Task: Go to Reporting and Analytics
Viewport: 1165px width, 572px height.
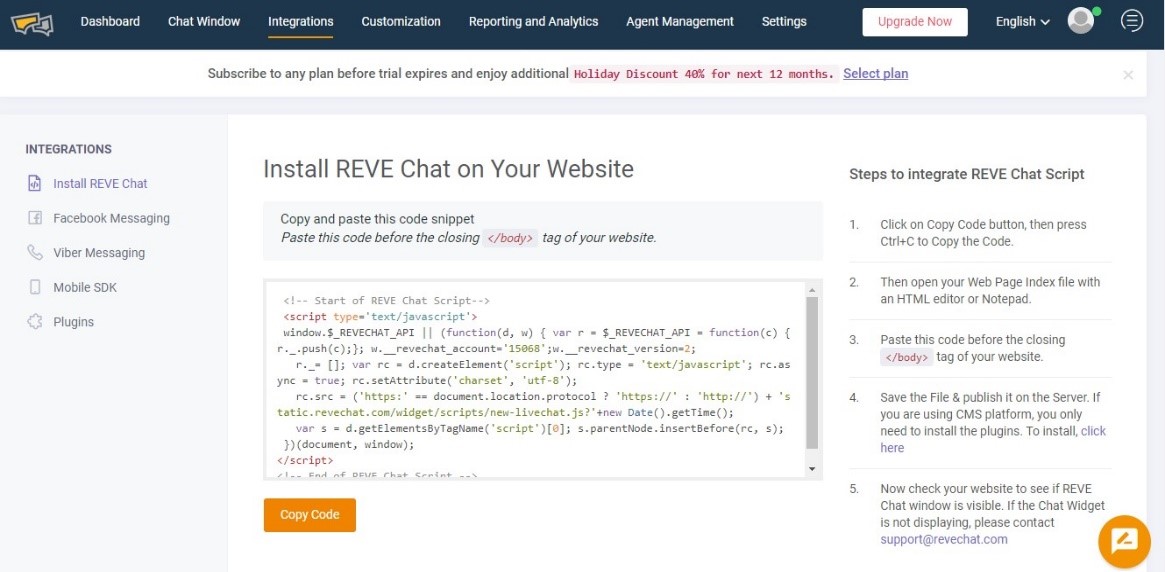Action: coord(533,22)
